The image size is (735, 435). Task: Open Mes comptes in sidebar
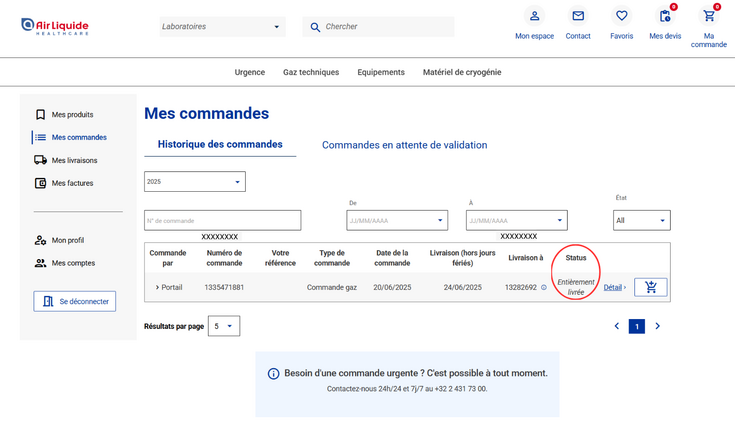(x=73, y=263)
